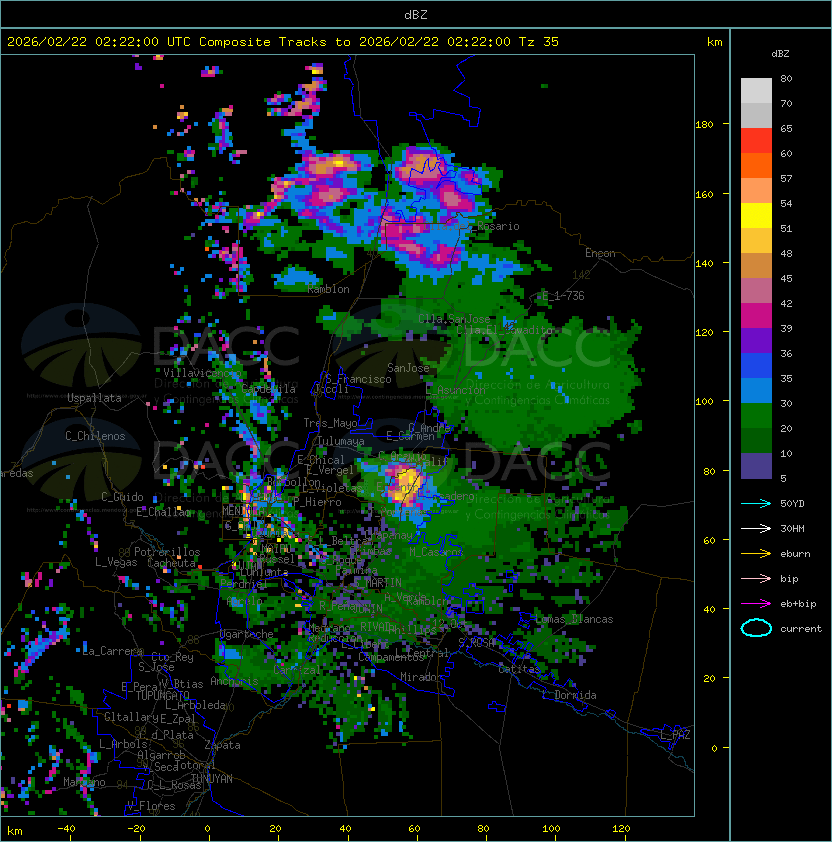The height and width of the screenshot is (842, 832).
Task: Click the pink bip arrow symbol in legend
Action: 756,579
